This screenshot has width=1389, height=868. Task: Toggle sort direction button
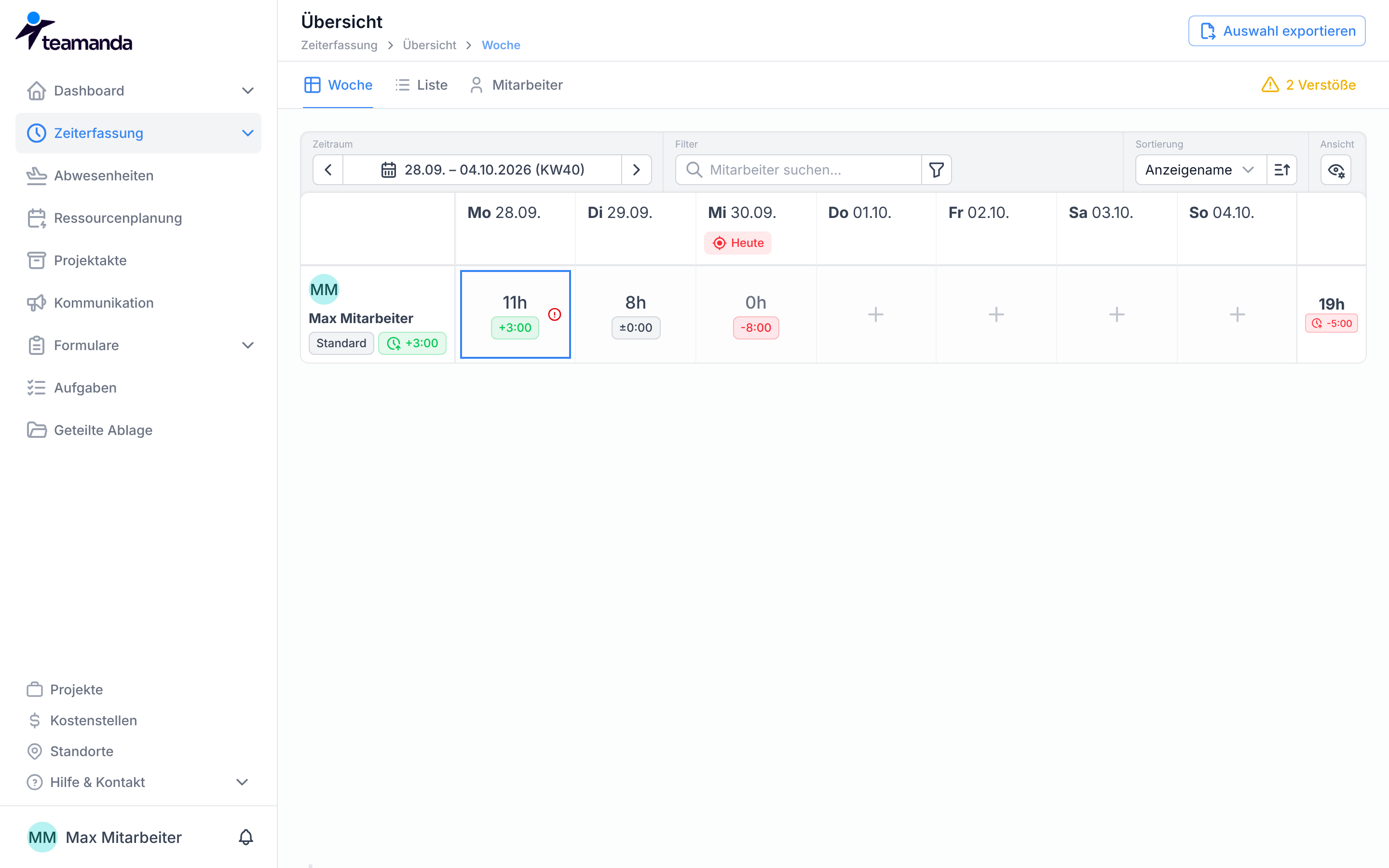(x=1282, y=170)
